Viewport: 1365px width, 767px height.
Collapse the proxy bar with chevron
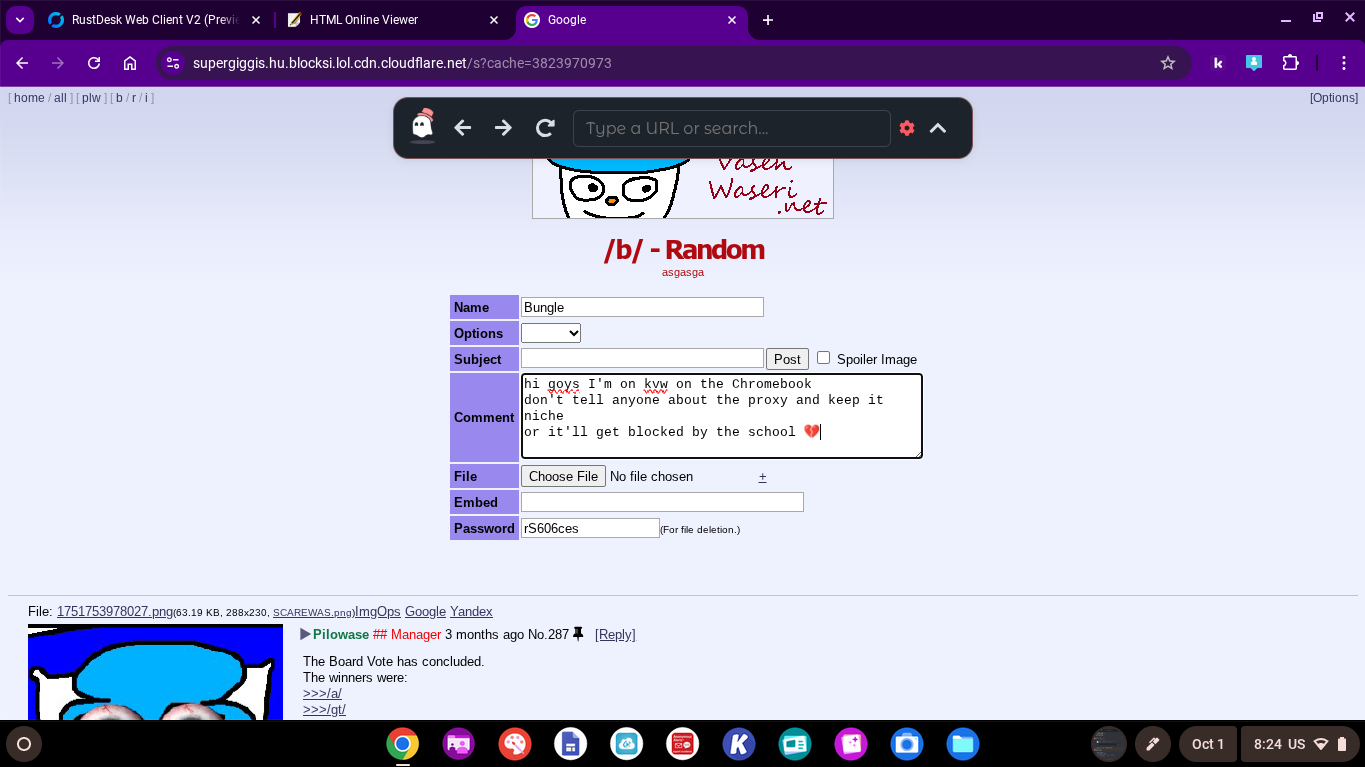[x=938, y=128]
